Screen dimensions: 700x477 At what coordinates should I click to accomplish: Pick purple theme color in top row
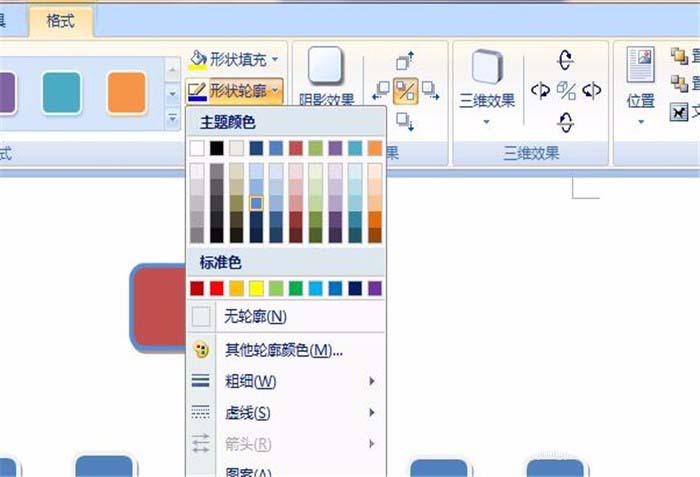pos(335,148)
